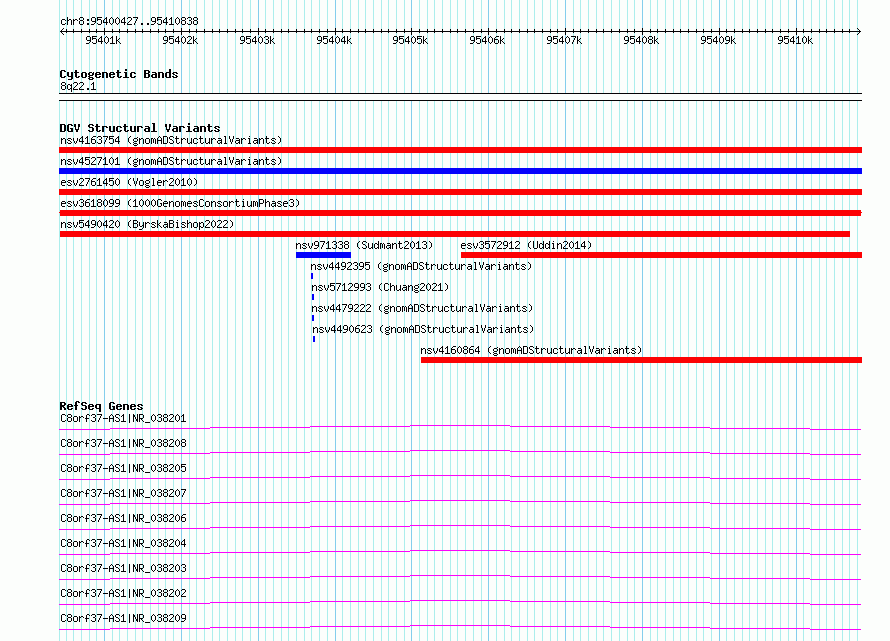Click the nsv5490420 ByrskaBishop2022 variant bar

click(455, 234)
